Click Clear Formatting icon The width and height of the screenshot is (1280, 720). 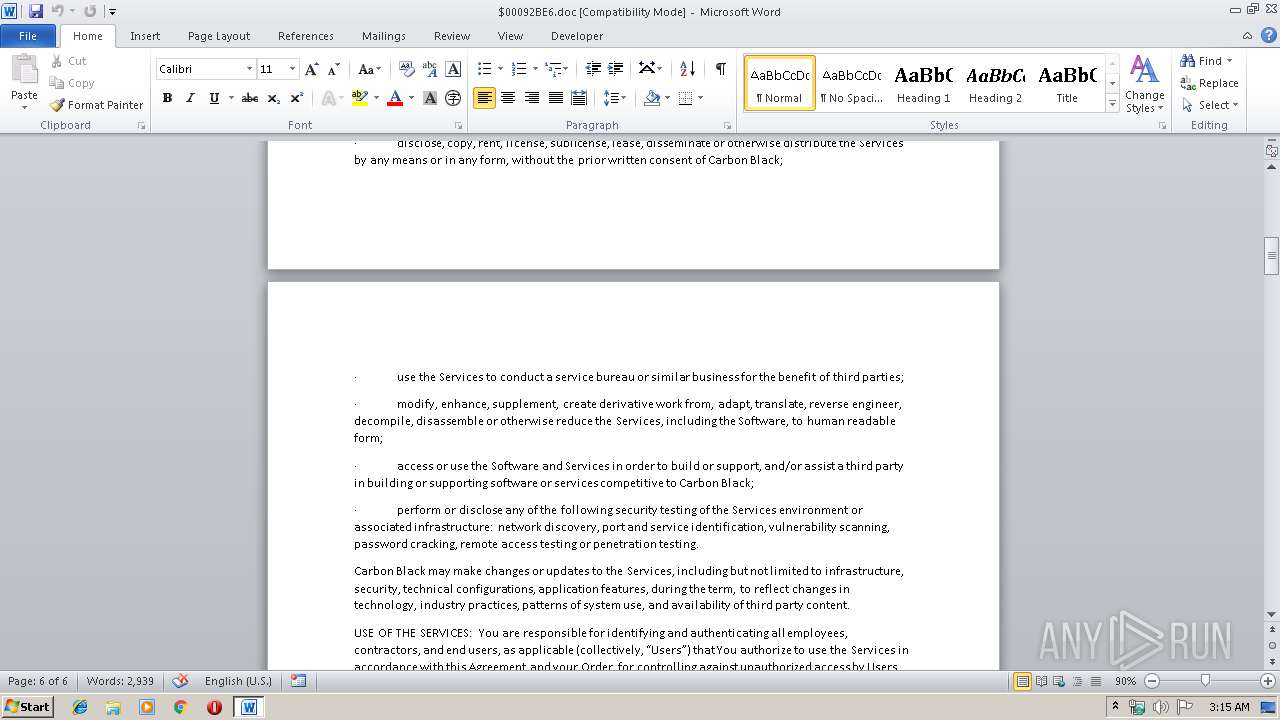click(x=406, y=69)
